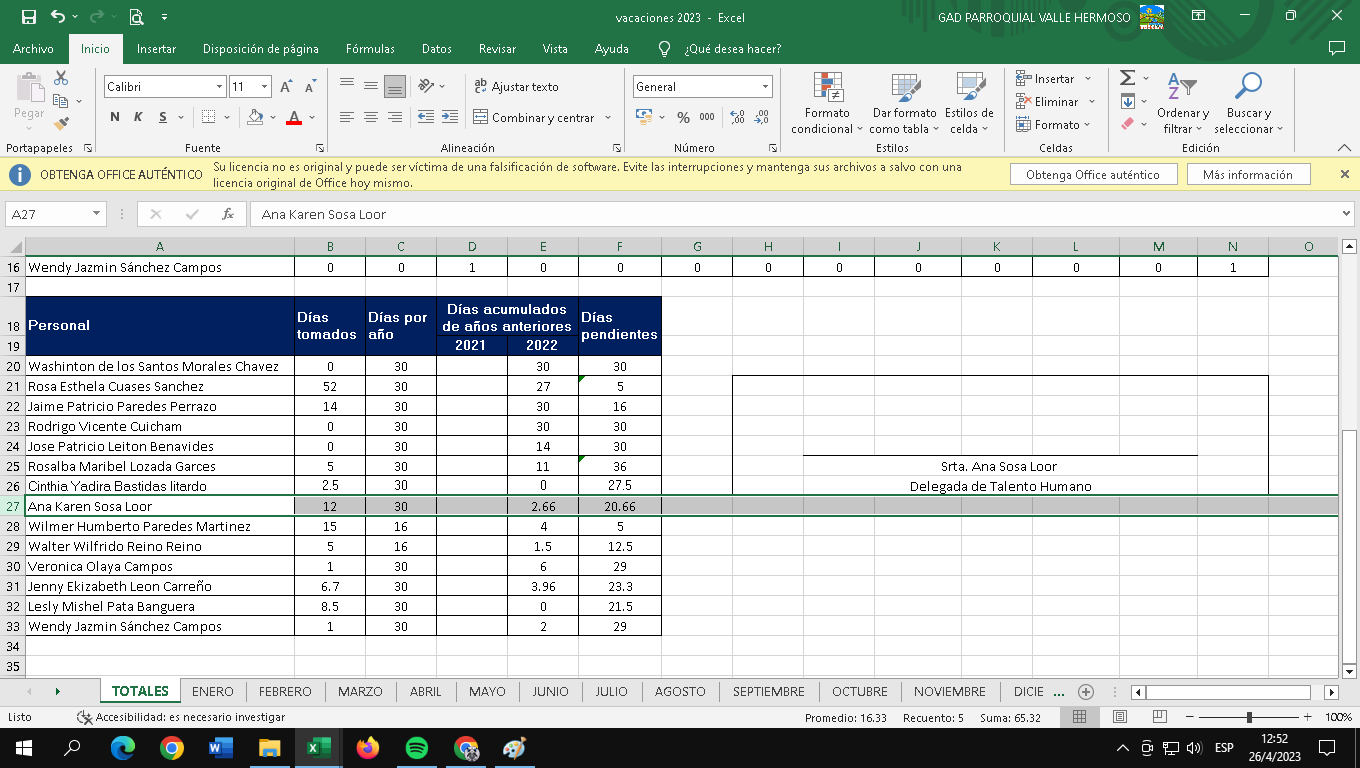Switch to the MARZO sheet tab
Screen dimensions: 1360x768
pos(360,691)
